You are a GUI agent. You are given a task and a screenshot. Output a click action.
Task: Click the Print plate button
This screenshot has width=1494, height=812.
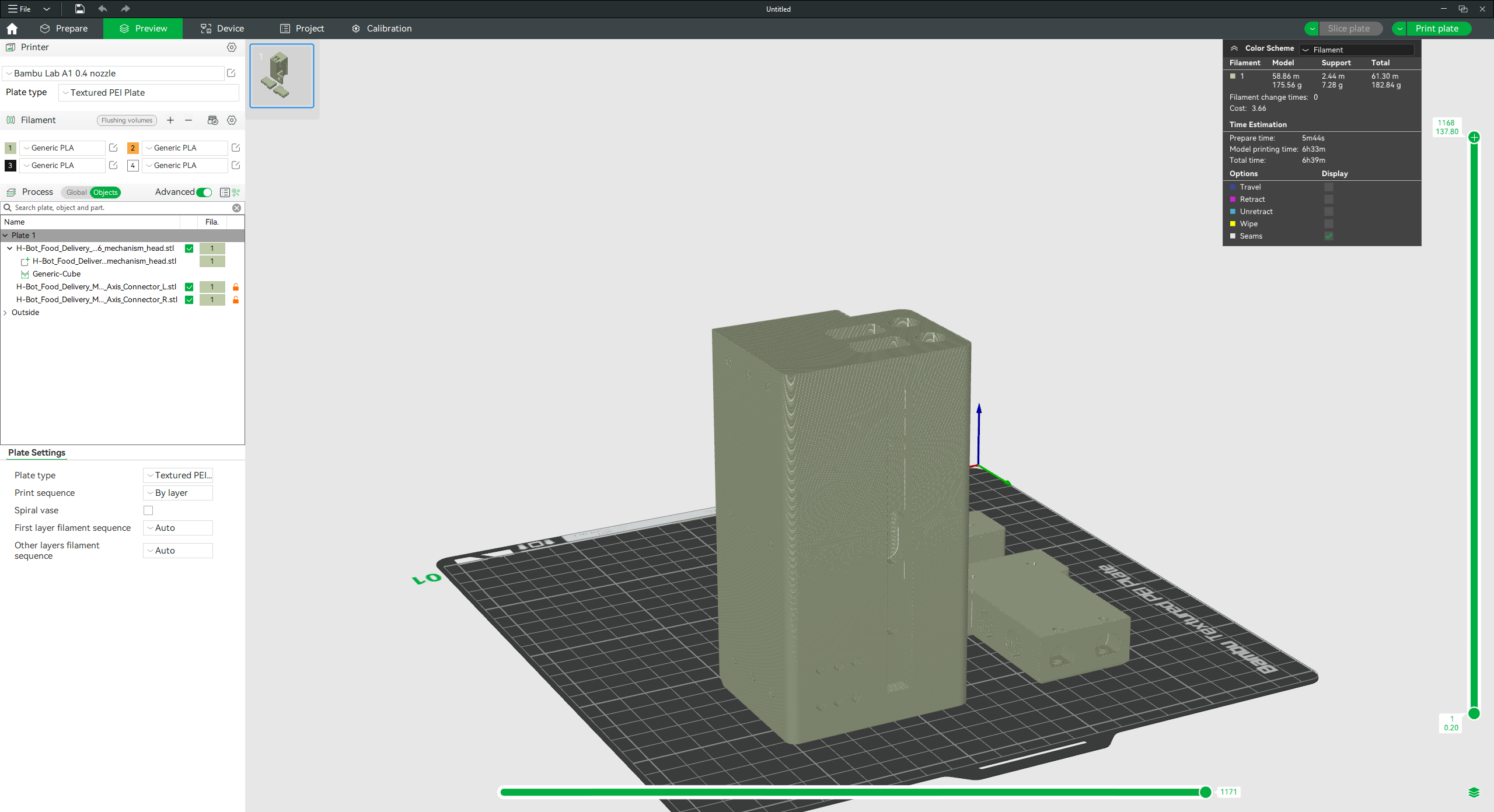tap(1437, 29)
